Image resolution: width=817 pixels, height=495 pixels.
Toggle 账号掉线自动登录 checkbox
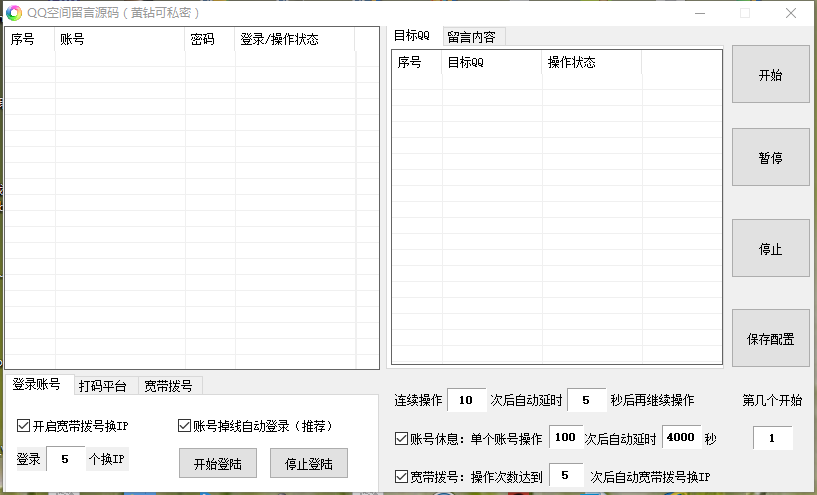(184, 426)
